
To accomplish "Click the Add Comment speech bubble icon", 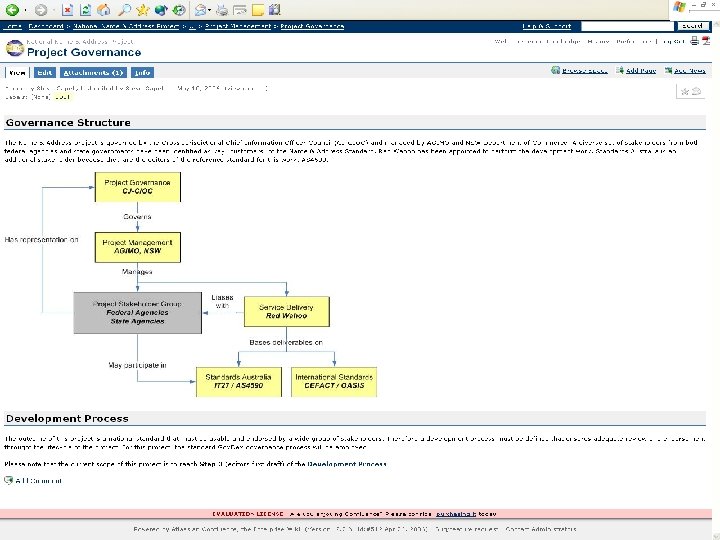I will click(x=8, y=480).
